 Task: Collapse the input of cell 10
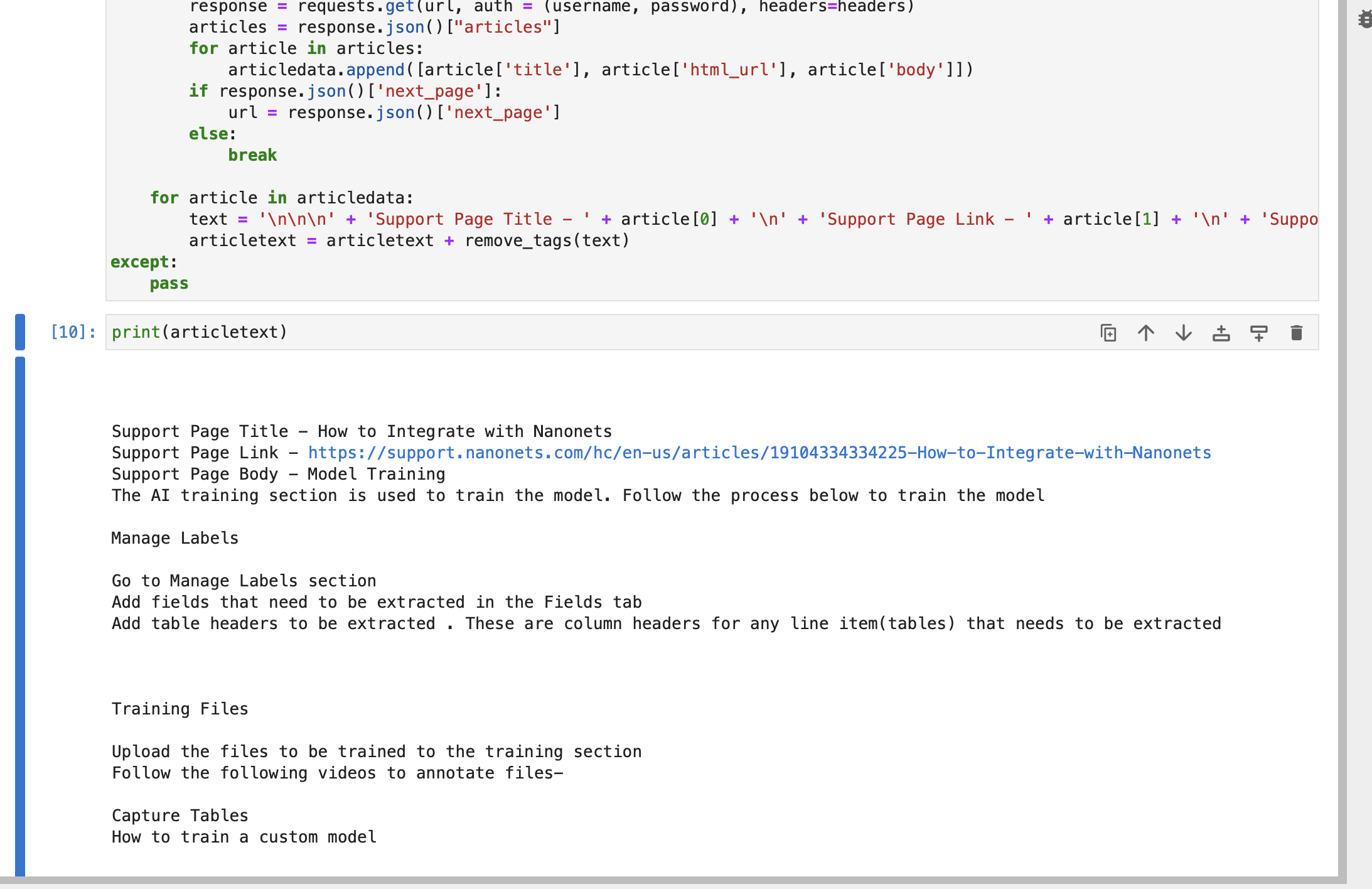coord(20,332)
